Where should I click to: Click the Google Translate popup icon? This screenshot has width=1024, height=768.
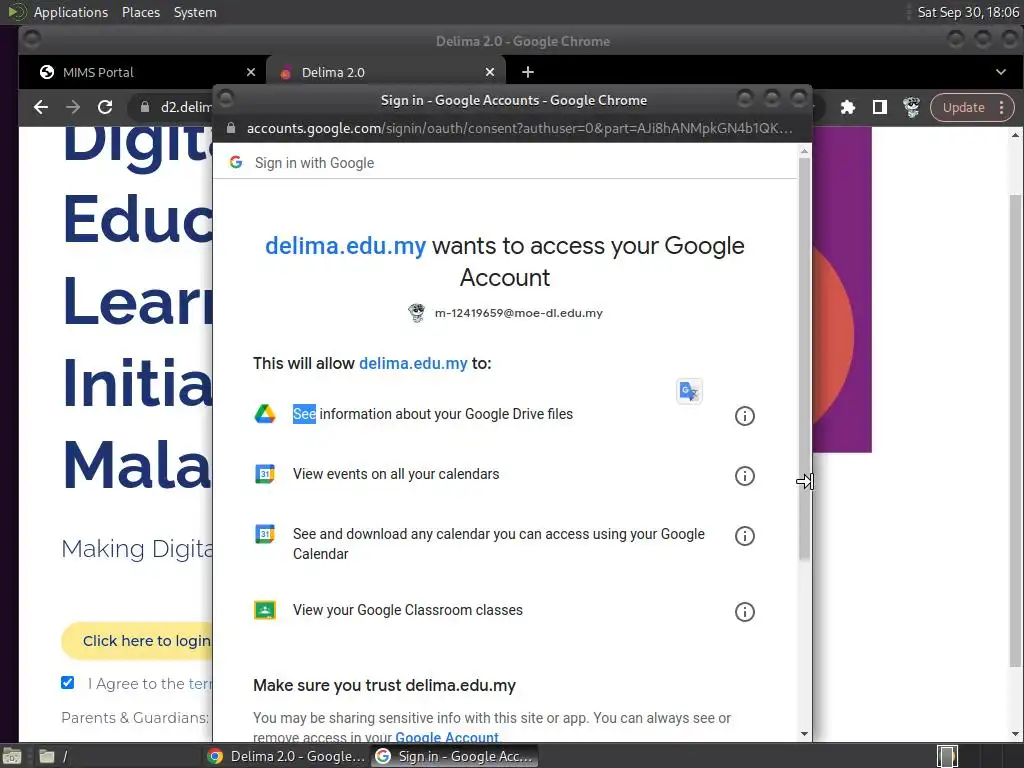(689, 391)
